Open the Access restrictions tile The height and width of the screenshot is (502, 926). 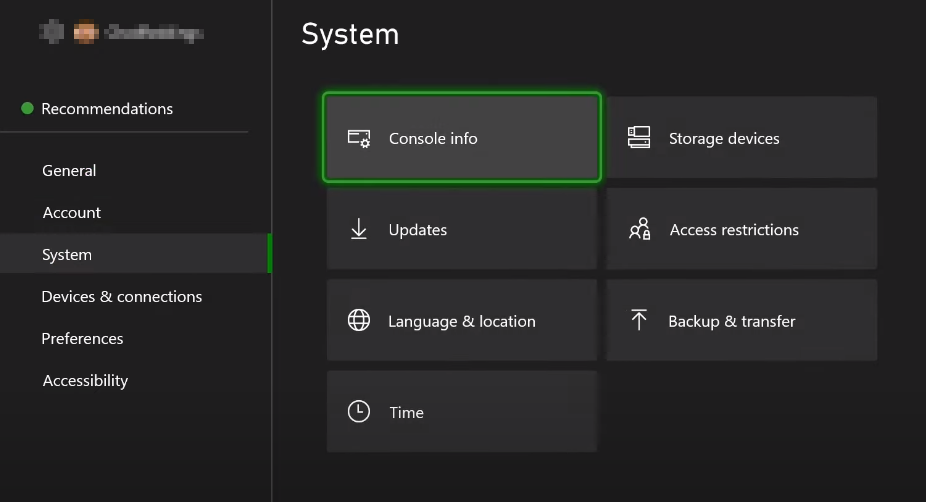pos(742,230)
